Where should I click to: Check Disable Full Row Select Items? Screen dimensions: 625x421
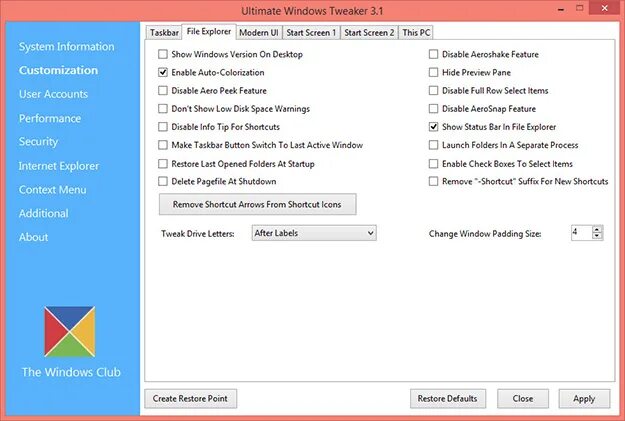pyautogui.click(x=433, y=90)
